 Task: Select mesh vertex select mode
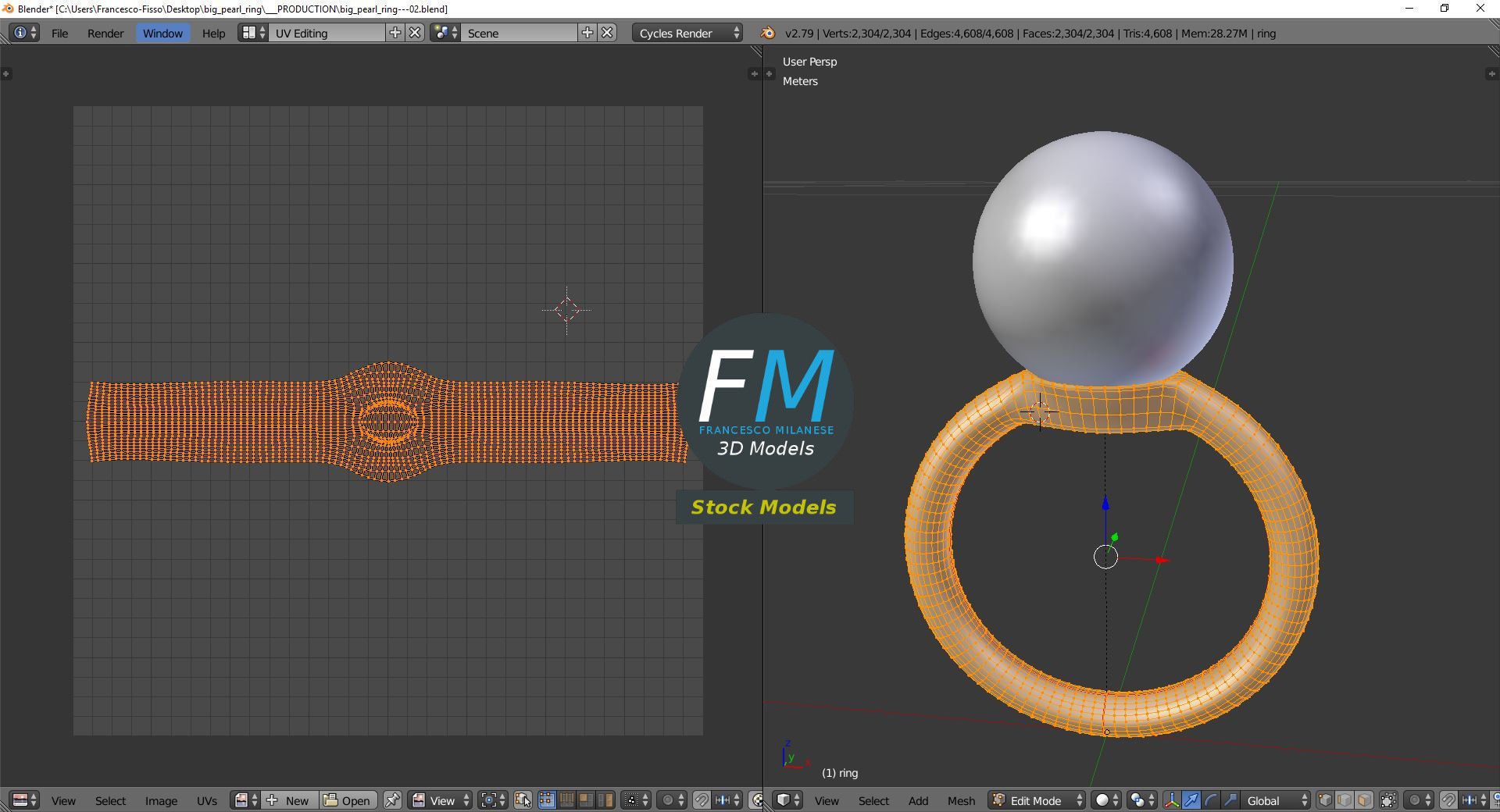[1325, 800]
